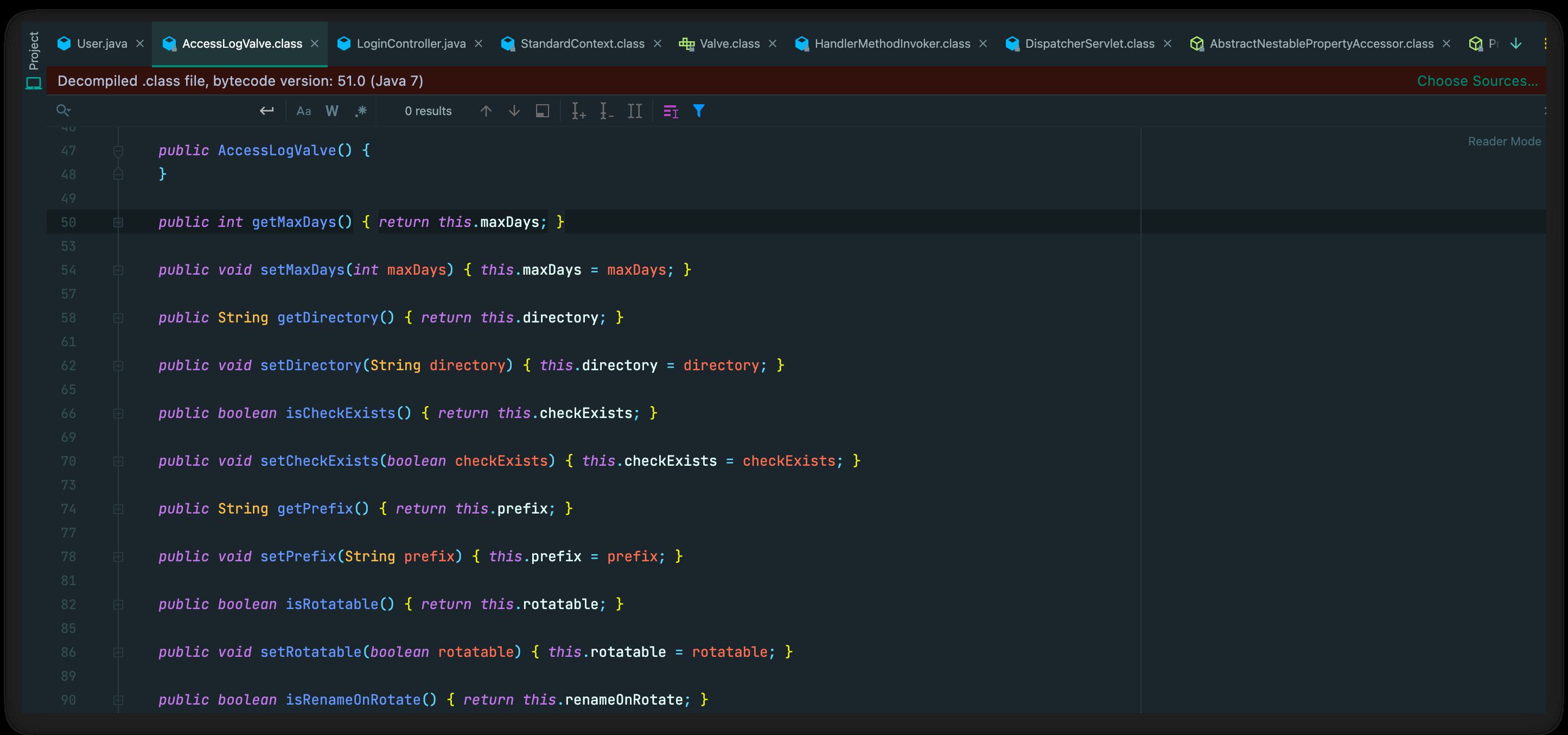The width and height of the screenshot is (1568, 735).
Task: Open search filter options
Action: coord(699,111)
